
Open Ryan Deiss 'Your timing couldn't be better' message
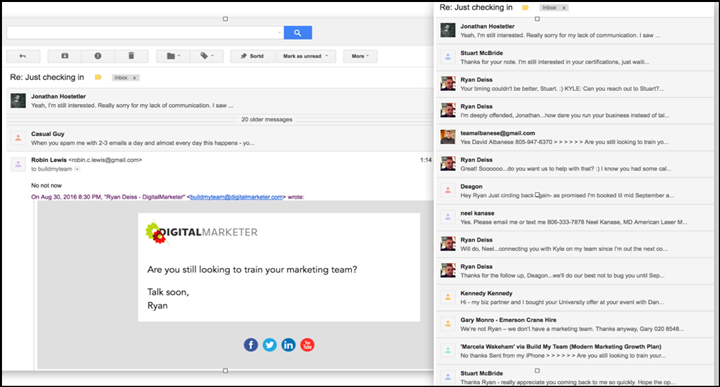pos(575,84)
